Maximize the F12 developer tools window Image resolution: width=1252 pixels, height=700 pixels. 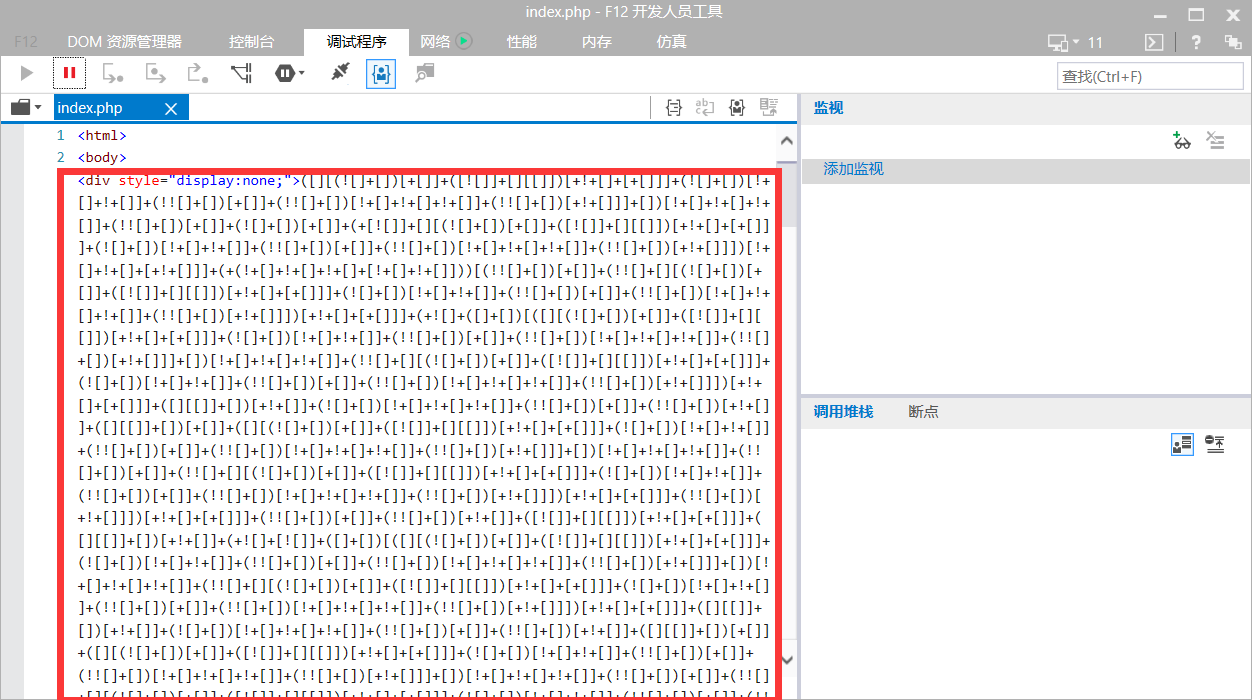1196,14
